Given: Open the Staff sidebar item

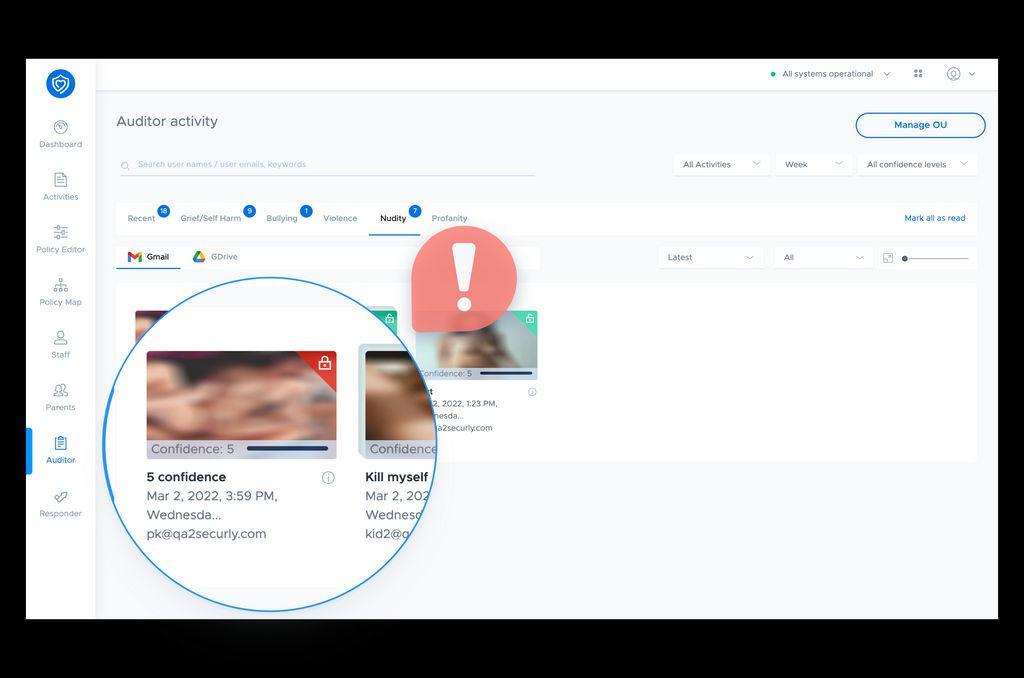Looking at the screenshot, I should point(61,344).
